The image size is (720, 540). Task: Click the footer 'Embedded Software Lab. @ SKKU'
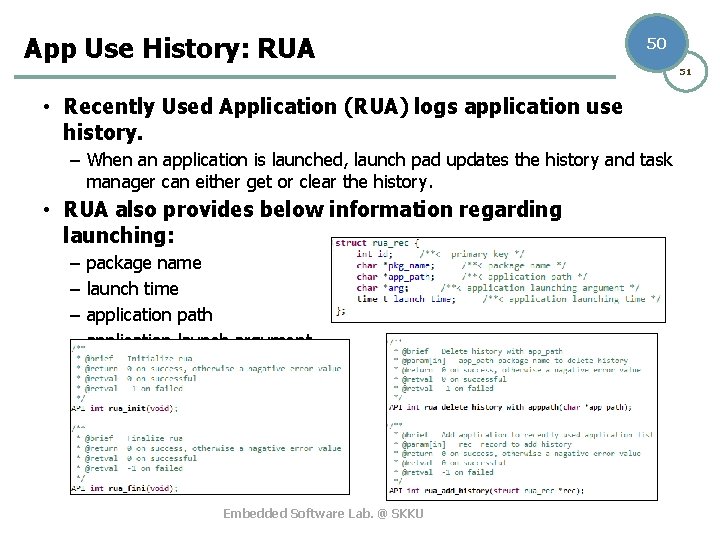click(x=323, y=513)
